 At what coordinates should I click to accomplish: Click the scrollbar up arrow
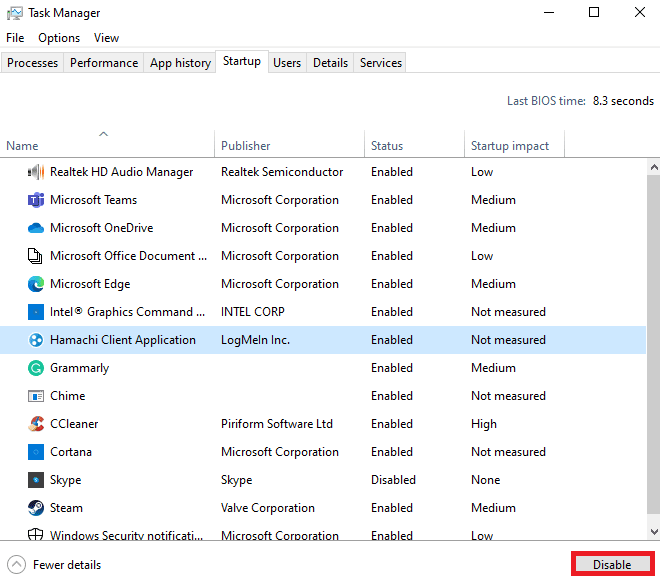pos(654,167)
